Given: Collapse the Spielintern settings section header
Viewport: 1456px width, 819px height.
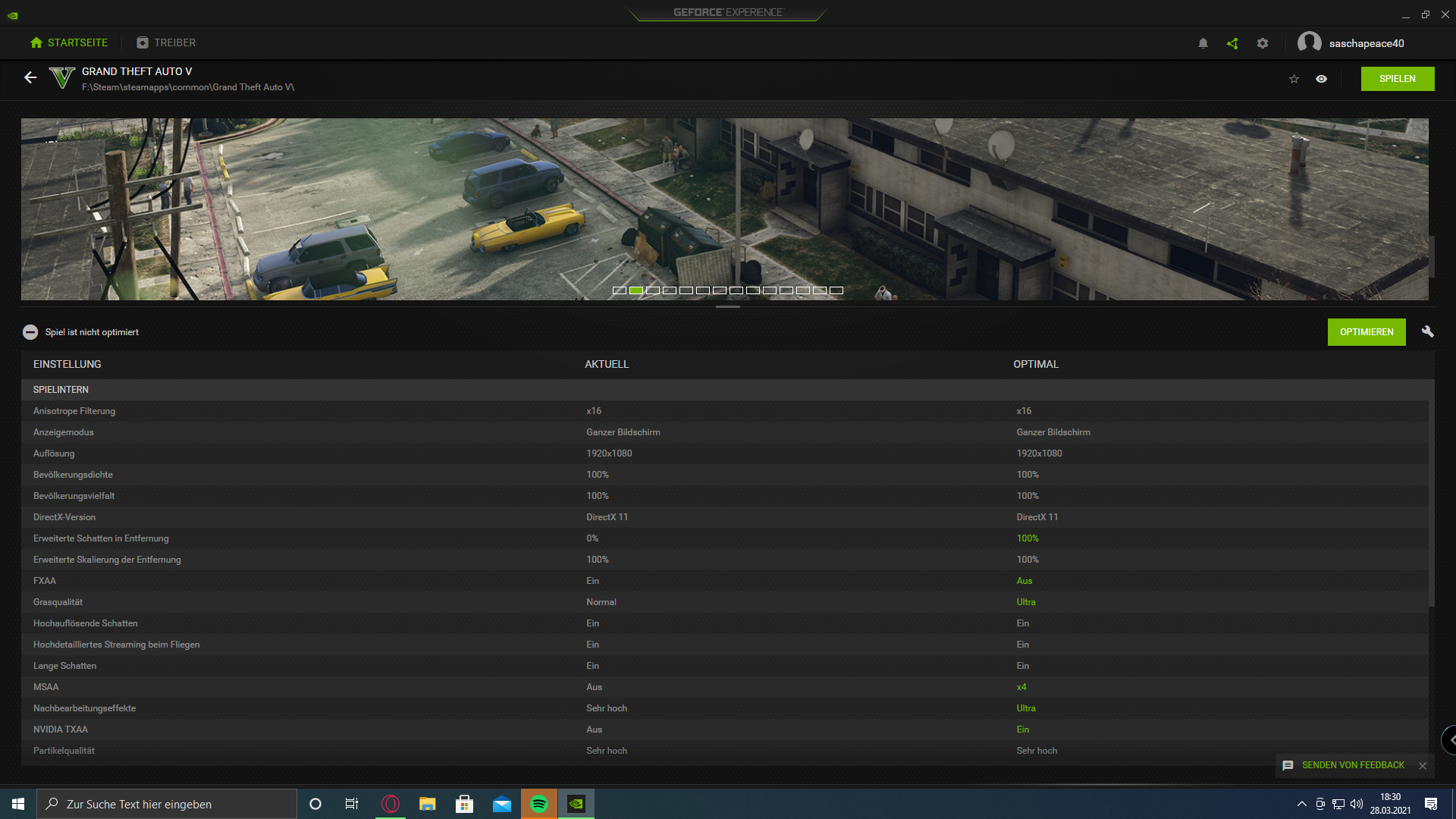Looking at the screenshot, I should pyautogui.click(x=61, y=389).
